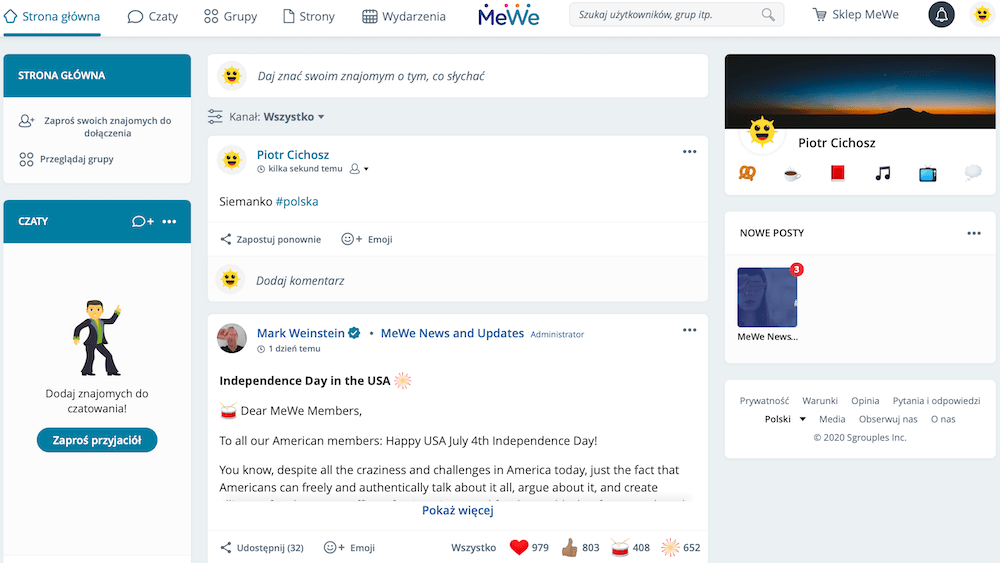Open options menu for Piotr Cichosz post

(689, 152)
